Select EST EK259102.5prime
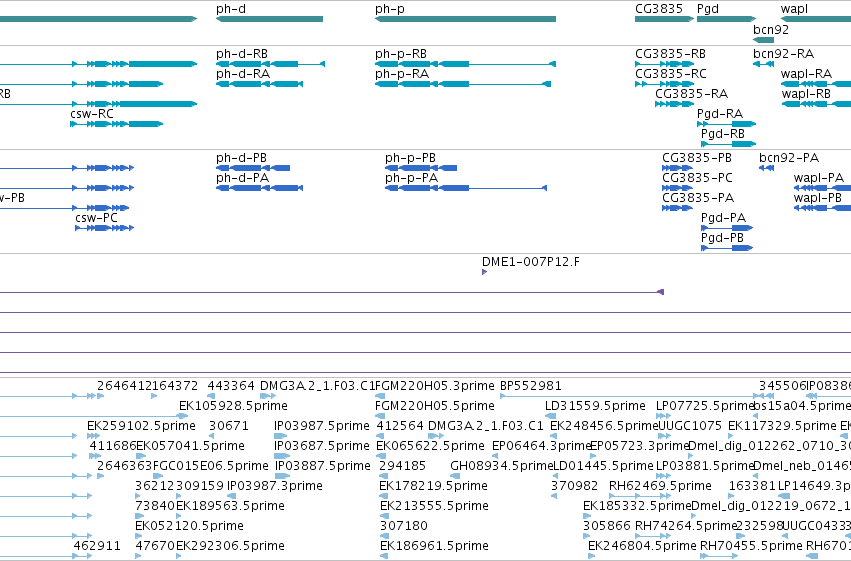851x561 pixels. pyautogui.click(x=141, y=426)
